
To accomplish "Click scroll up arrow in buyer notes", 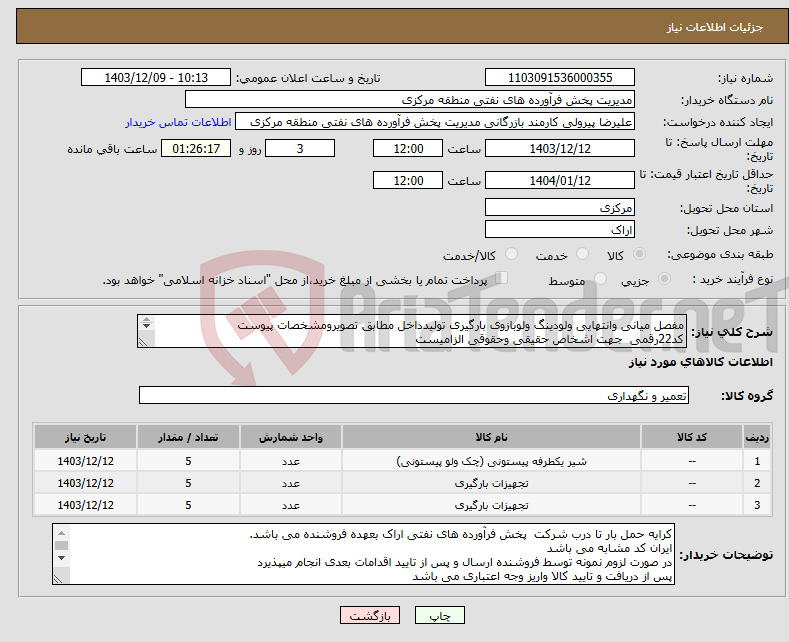I will point(61,532).
